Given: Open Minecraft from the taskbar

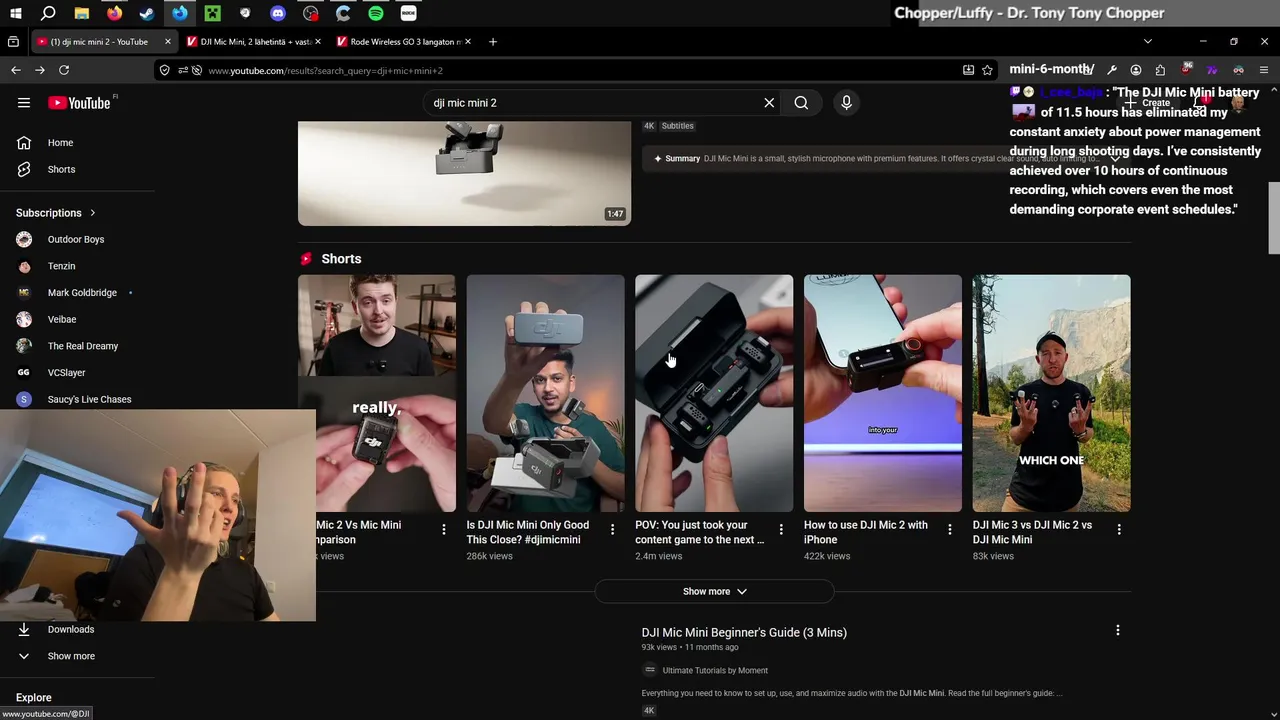Looking at the screenshot, I should 212,14.
